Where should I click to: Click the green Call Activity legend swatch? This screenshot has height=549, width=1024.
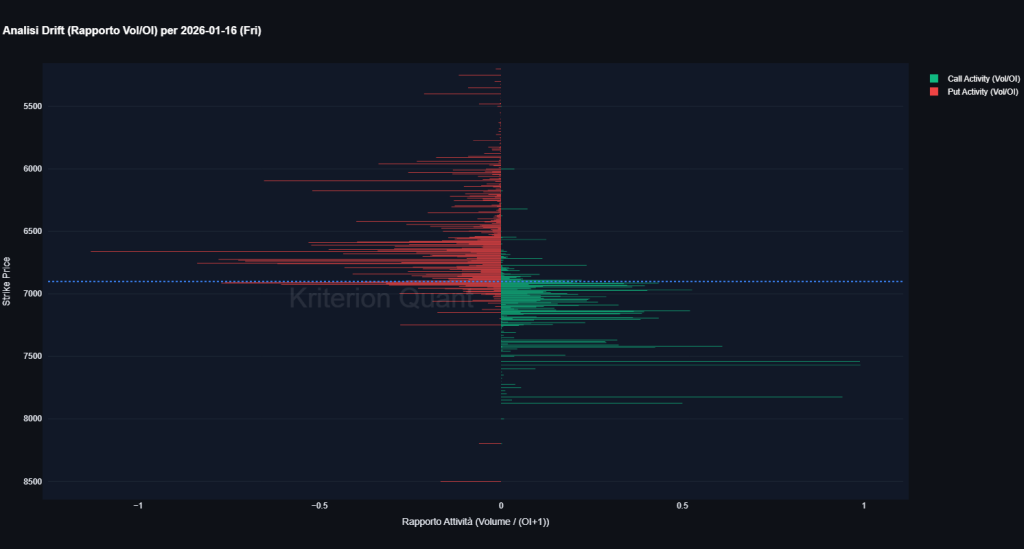point(934,79)
